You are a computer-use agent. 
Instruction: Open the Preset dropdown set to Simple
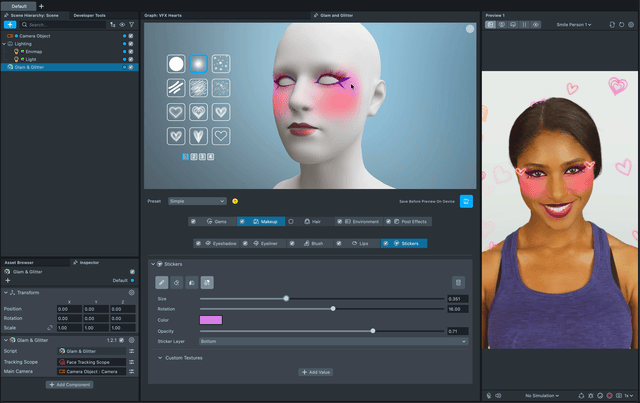[196, 201]
